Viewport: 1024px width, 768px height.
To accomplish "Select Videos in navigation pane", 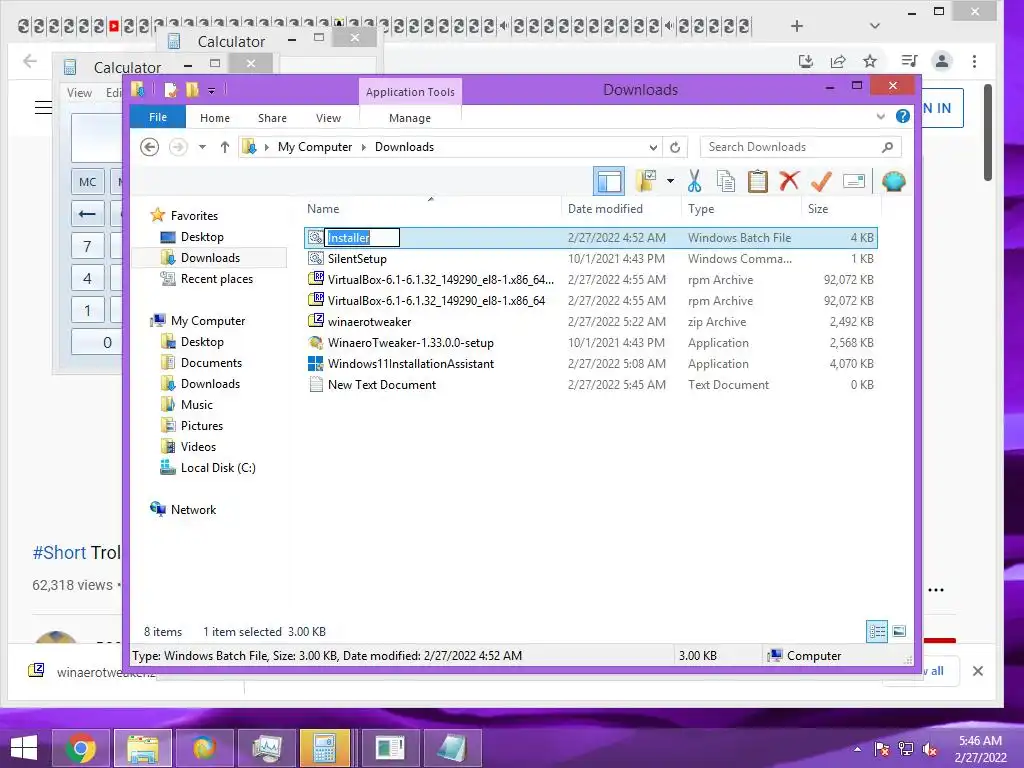I will tap(198, 447).
